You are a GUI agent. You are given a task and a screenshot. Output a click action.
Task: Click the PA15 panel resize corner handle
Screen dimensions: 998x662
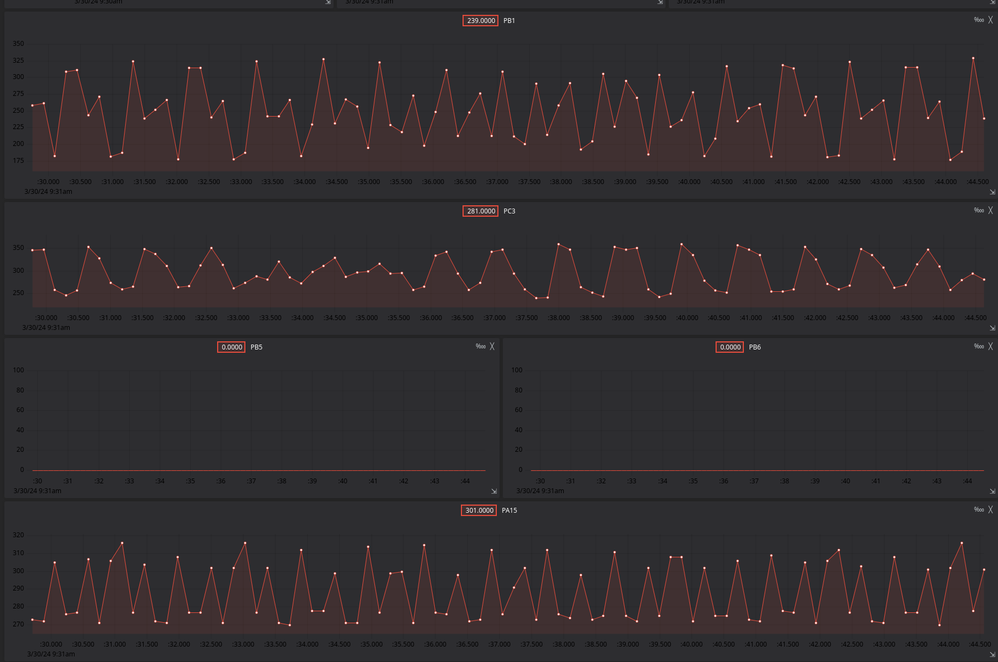pos(992,654)
